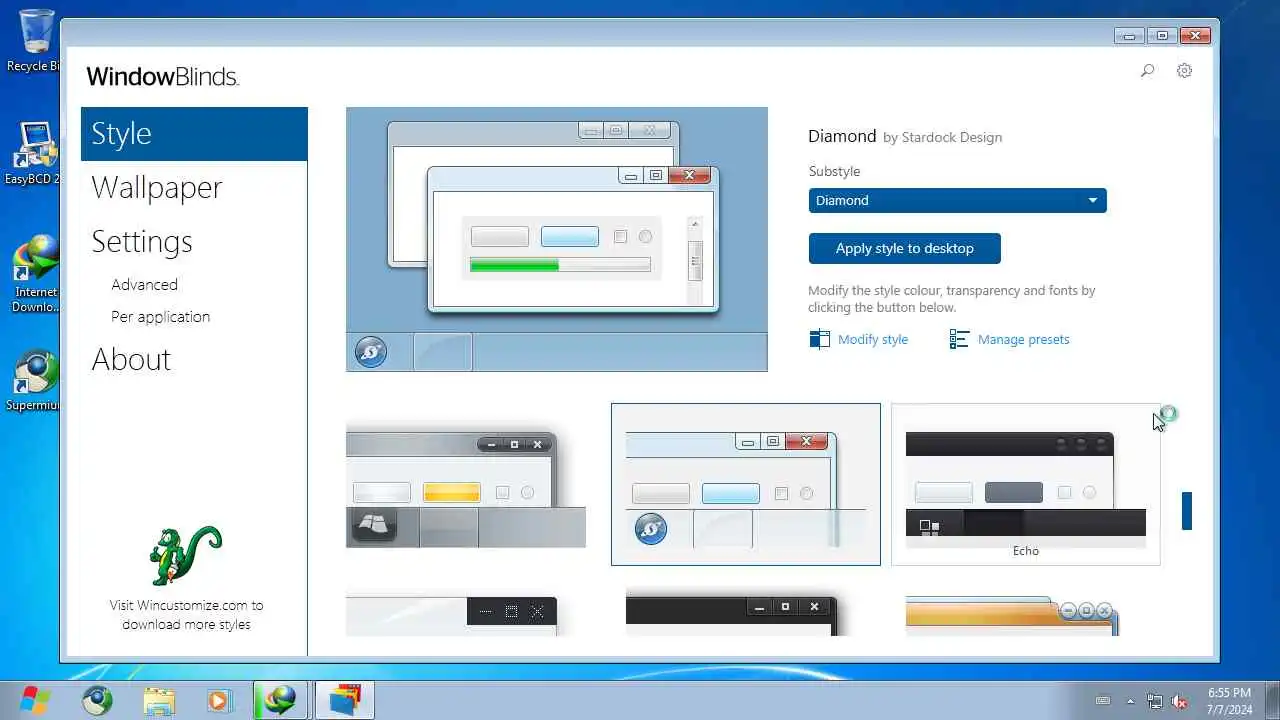This screenshot has height=720, width=1280.
Task: Select the Internet Download Manager desktop icon
Action: pos(35,273)
